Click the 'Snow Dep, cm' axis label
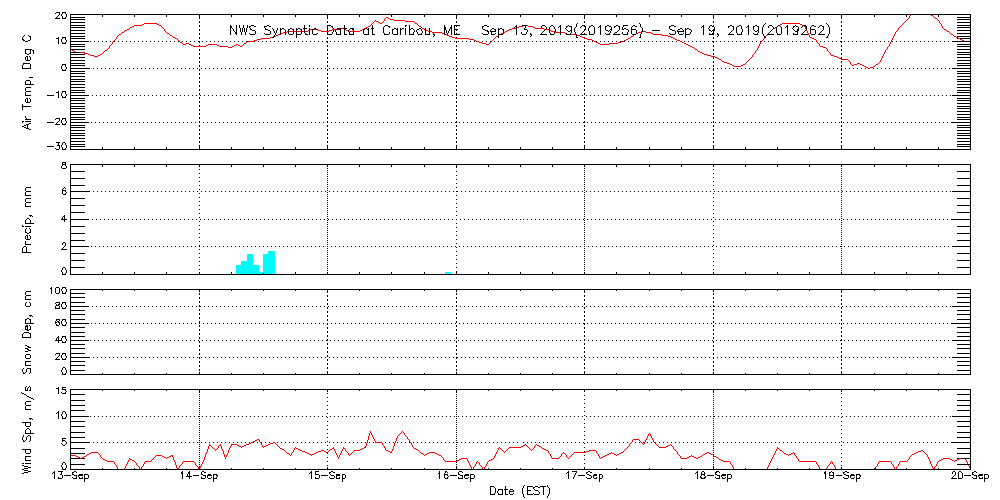 point(28,332)
